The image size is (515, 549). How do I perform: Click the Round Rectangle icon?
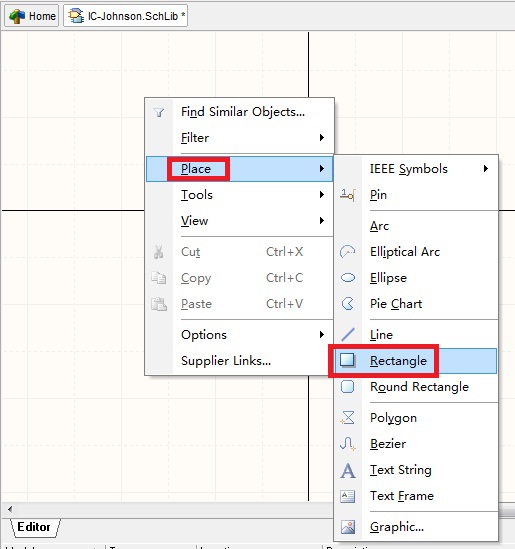[348, 387]
